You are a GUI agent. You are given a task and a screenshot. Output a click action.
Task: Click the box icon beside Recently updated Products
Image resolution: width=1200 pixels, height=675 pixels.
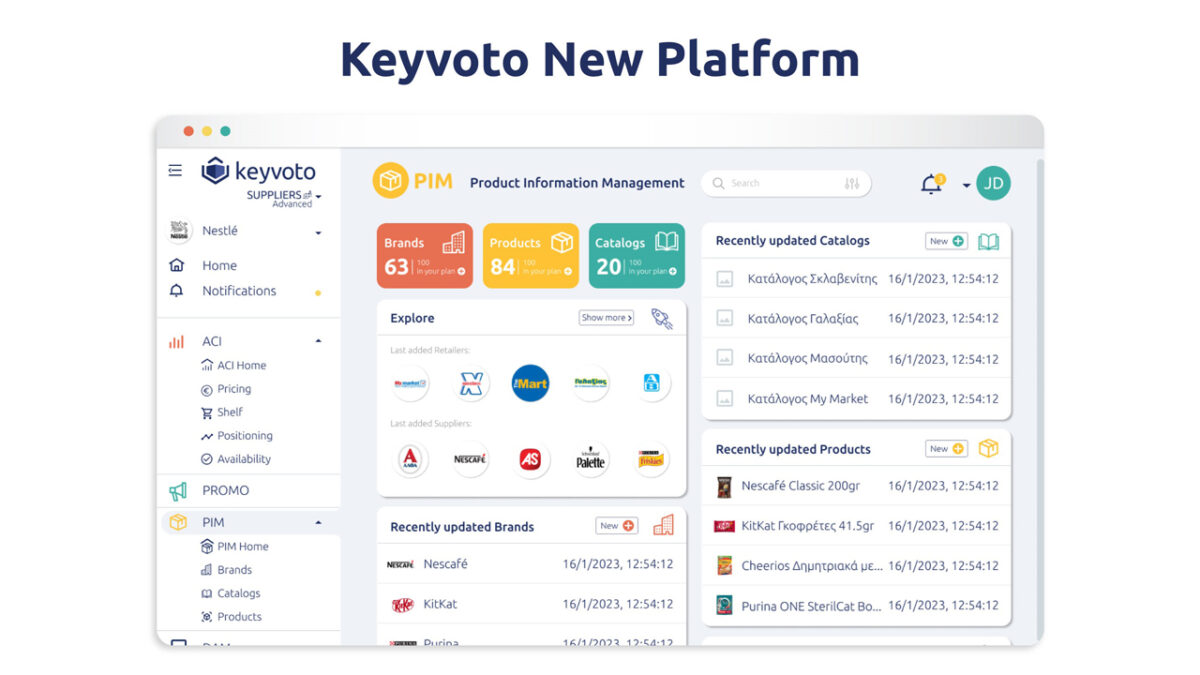988,449
